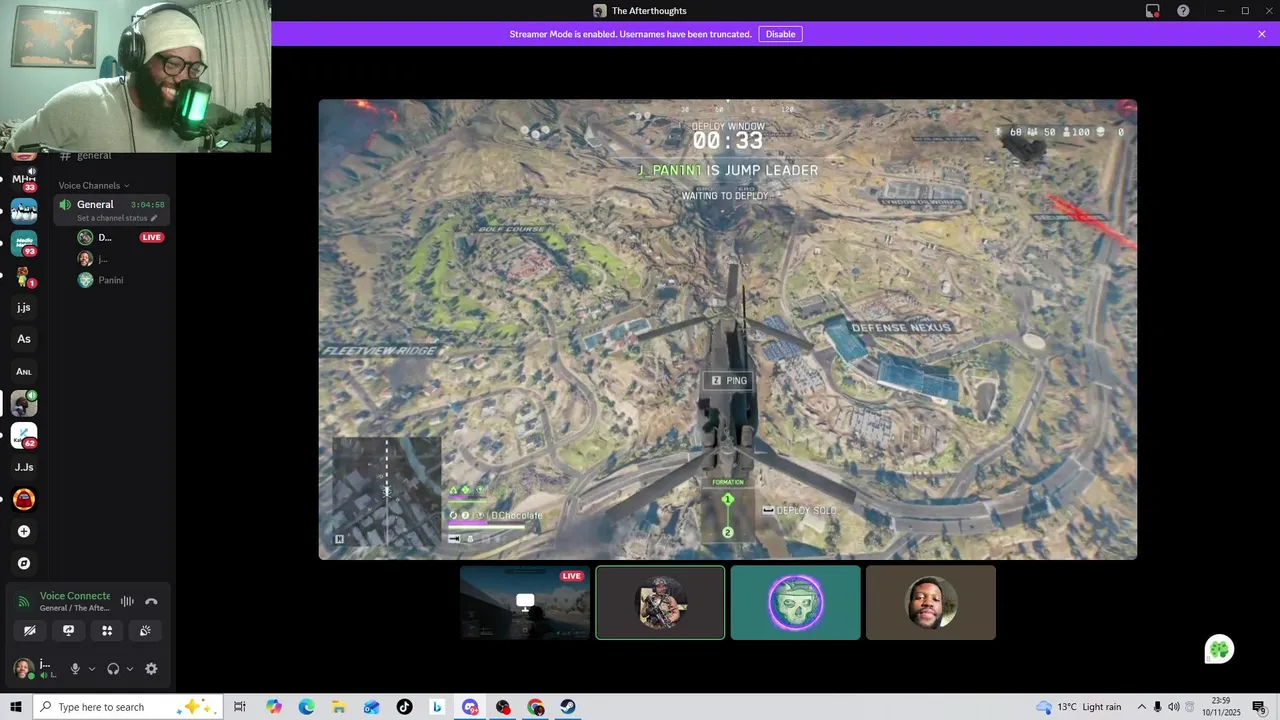Open the server showing 1 notification badge

[x=24, y=275]
